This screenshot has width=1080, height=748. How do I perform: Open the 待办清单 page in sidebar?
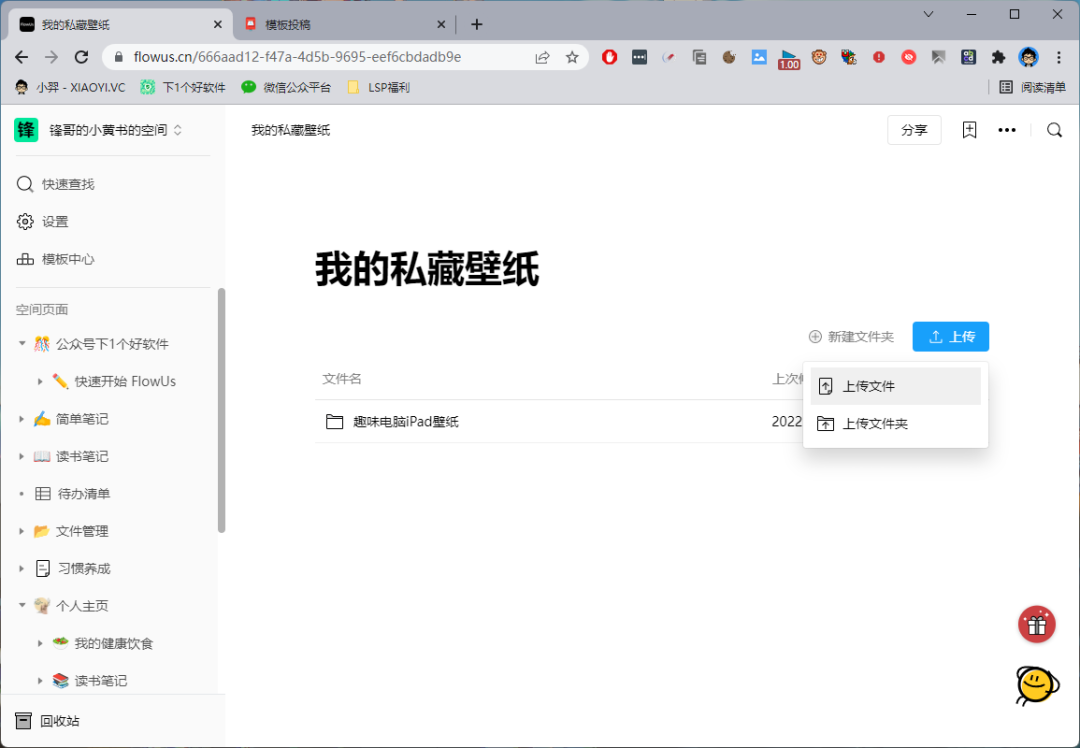(83, 494)
